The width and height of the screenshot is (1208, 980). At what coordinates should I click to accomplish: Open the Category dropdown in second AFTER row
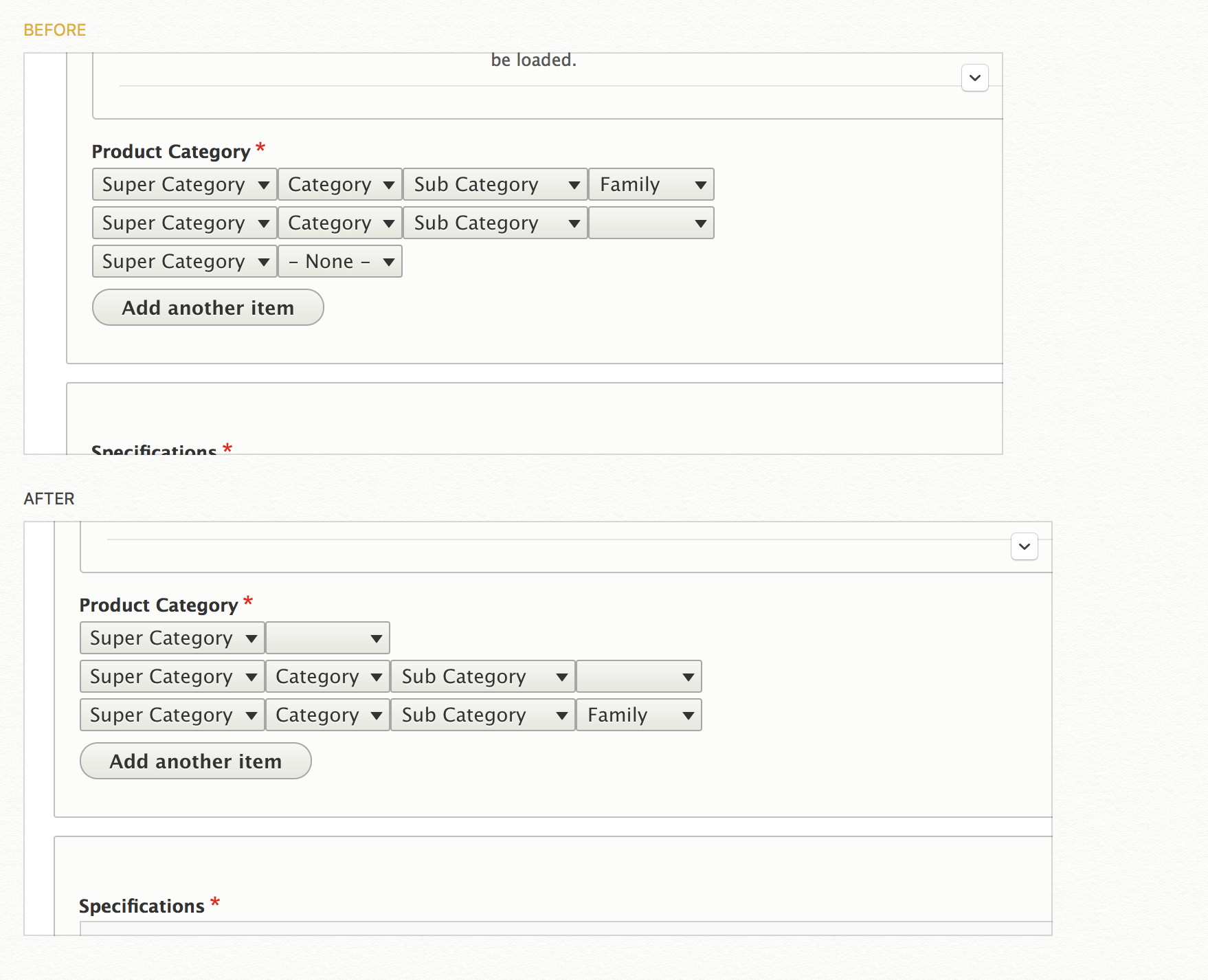(x=327, y=676)
